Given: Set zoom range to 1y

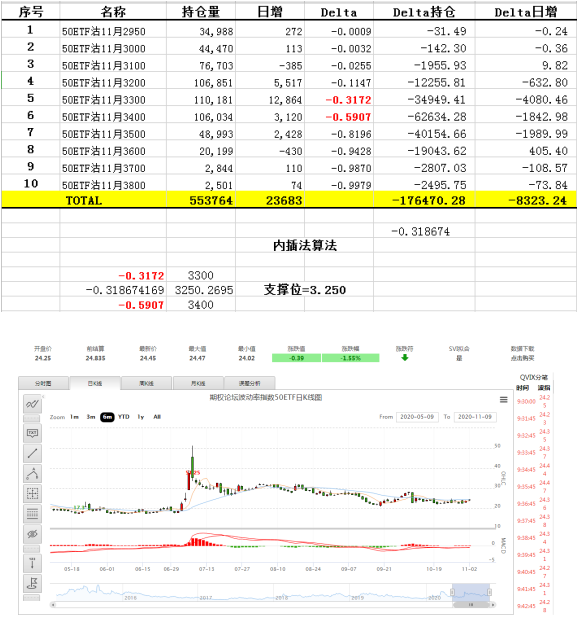Looking at the screenshot, I should tap(141, 417).
